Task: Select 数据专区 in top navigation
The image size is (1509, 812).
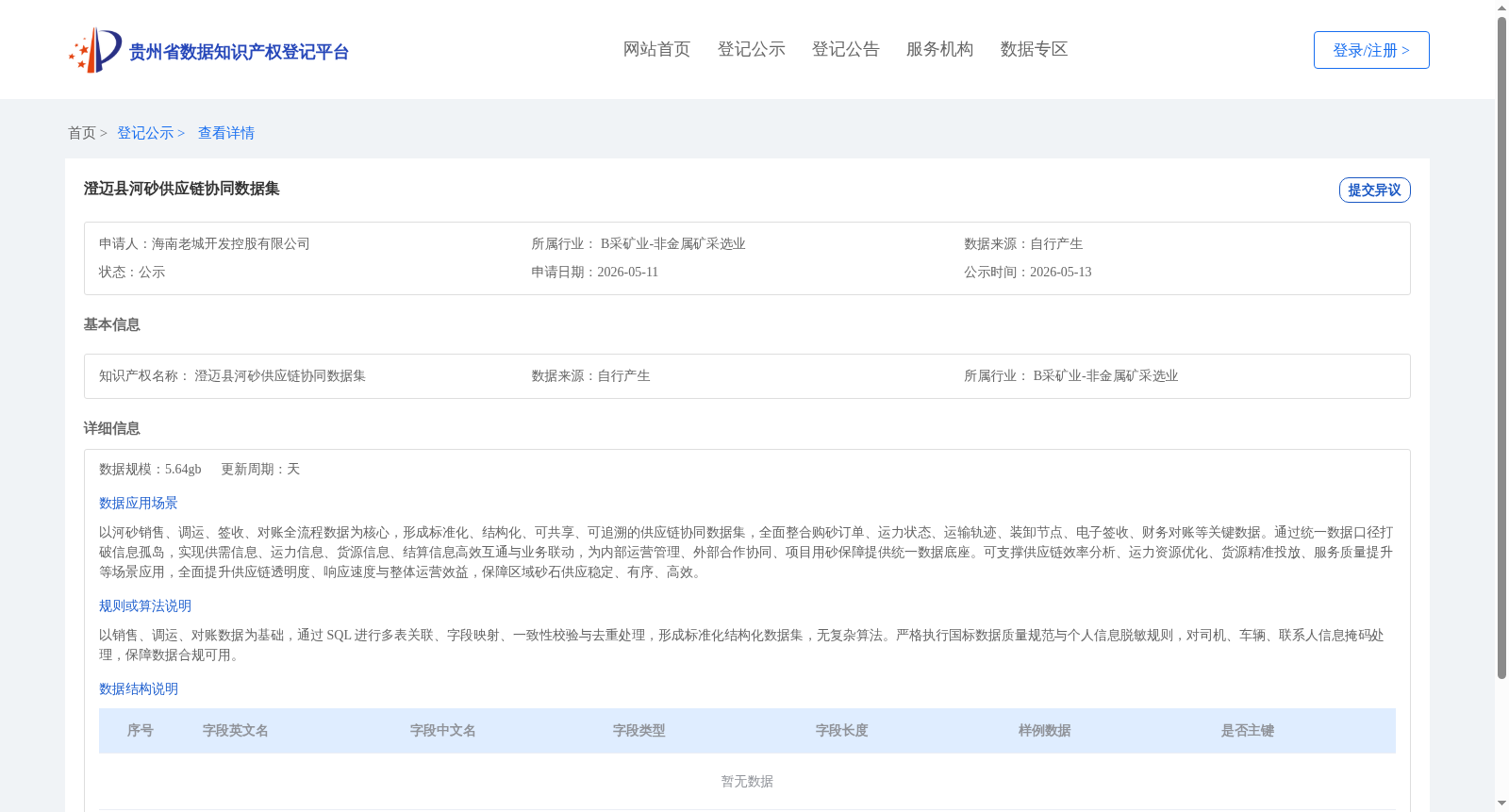Action: (x=1034, y=49)
